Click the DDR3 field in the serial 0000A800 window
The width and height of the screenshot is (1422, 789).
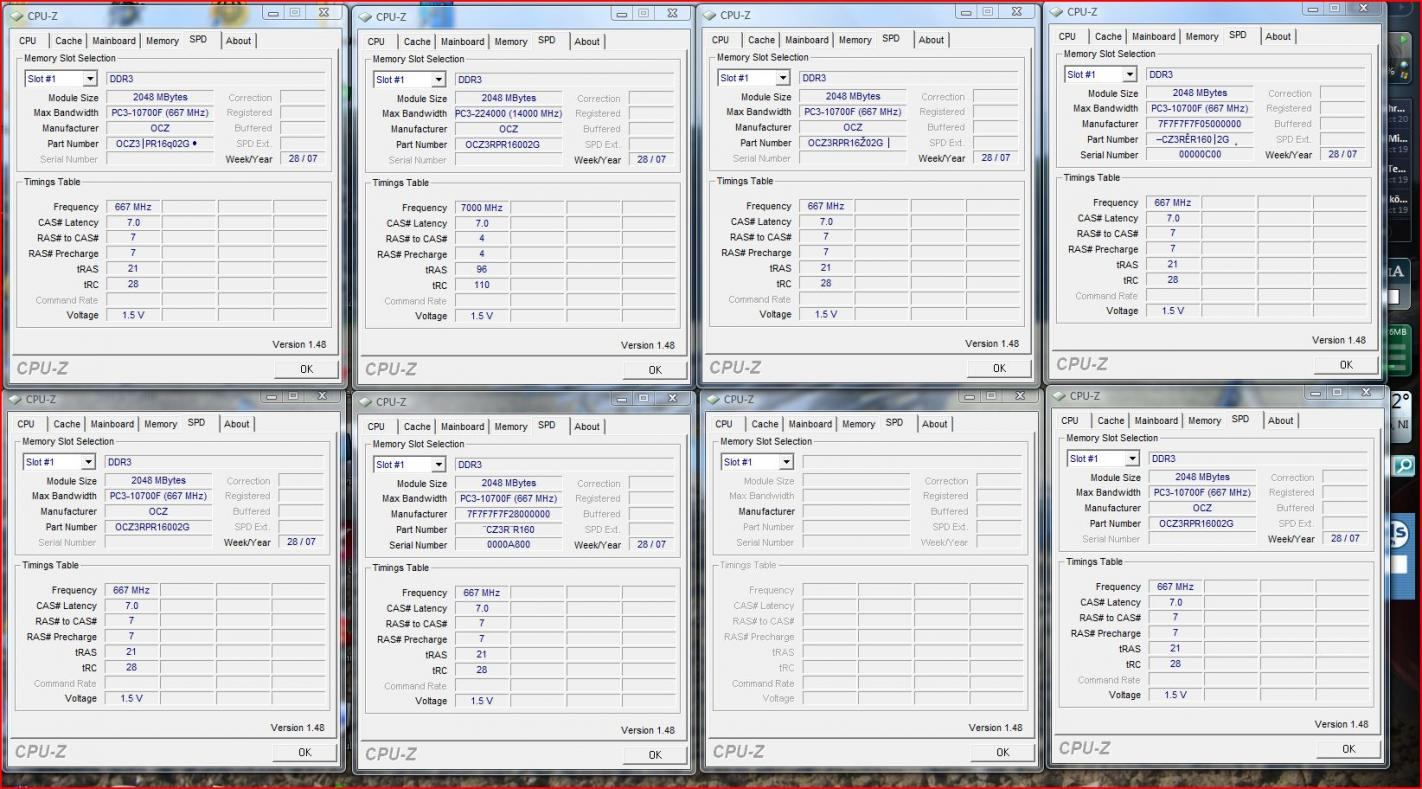(x=563, y=465)
